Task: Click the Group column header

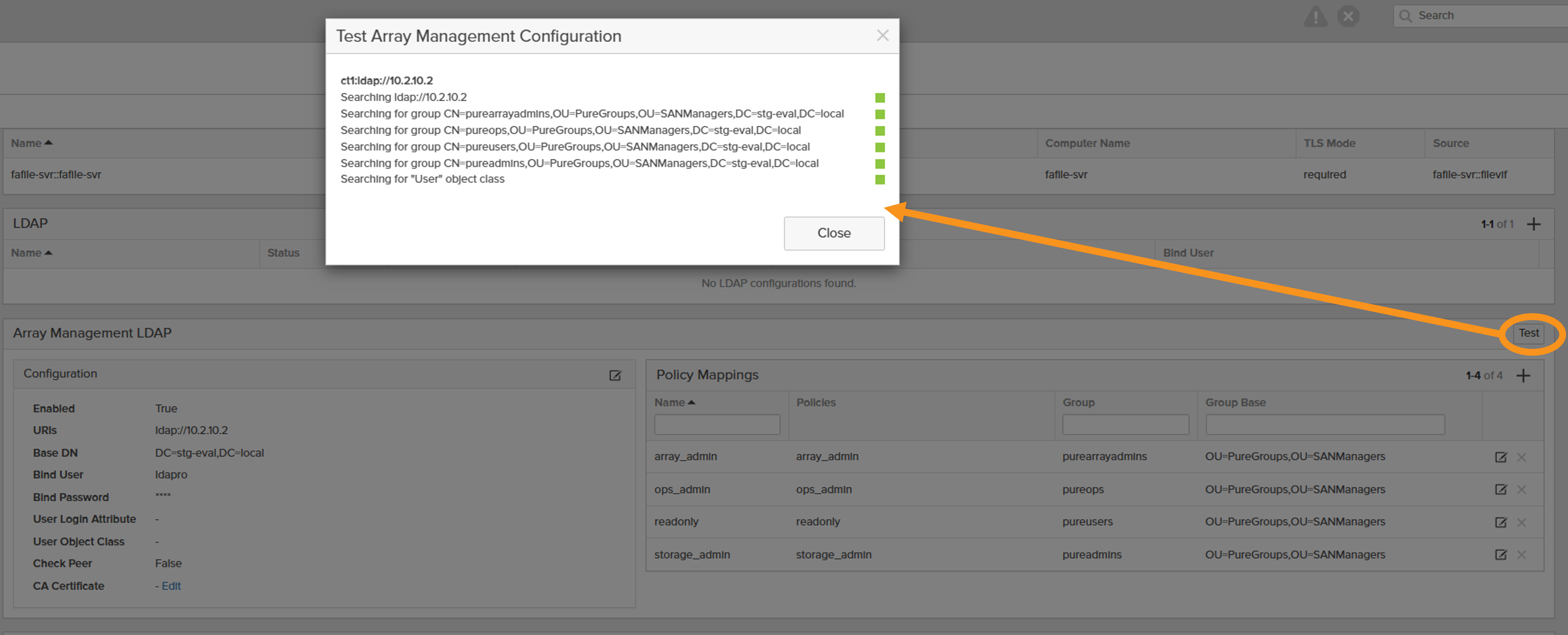Action: click(x=1078, y=402)
